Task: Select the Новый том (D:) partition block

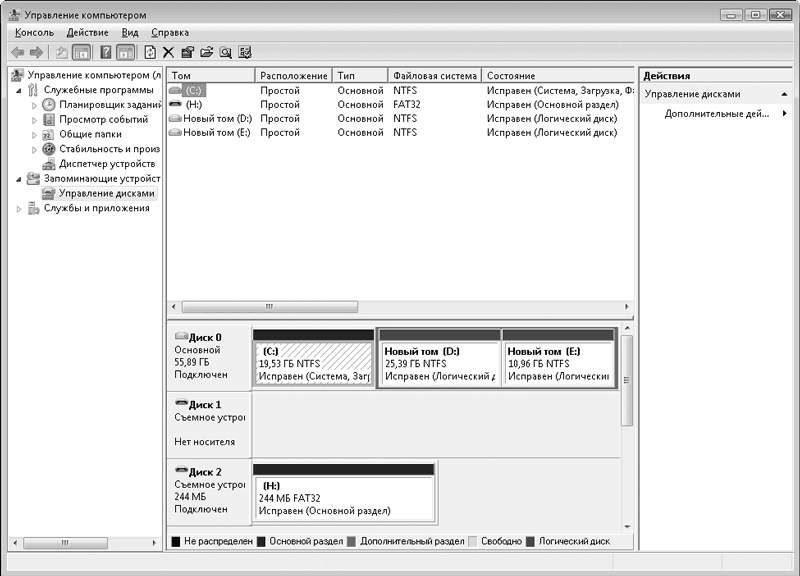Action: pyautogui.click(x=438, y=364)
